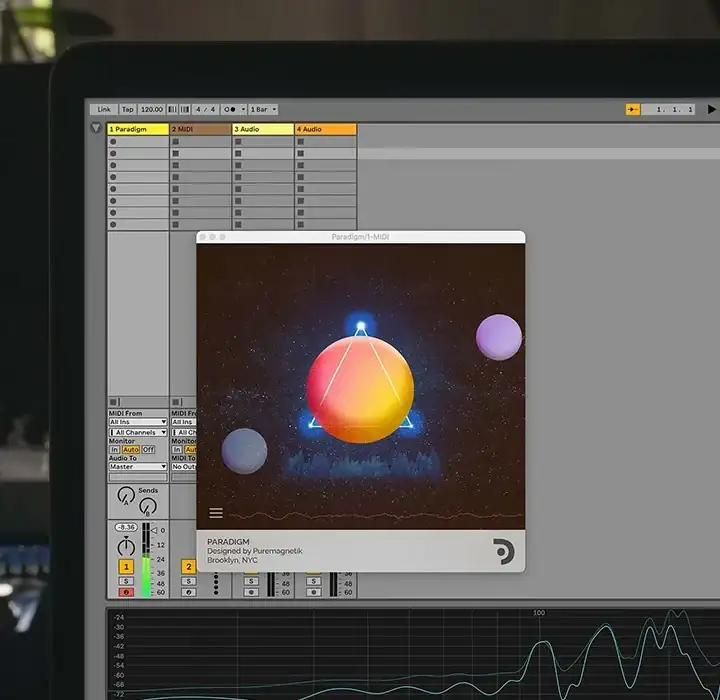Select the 3 Audio track header

263,129
